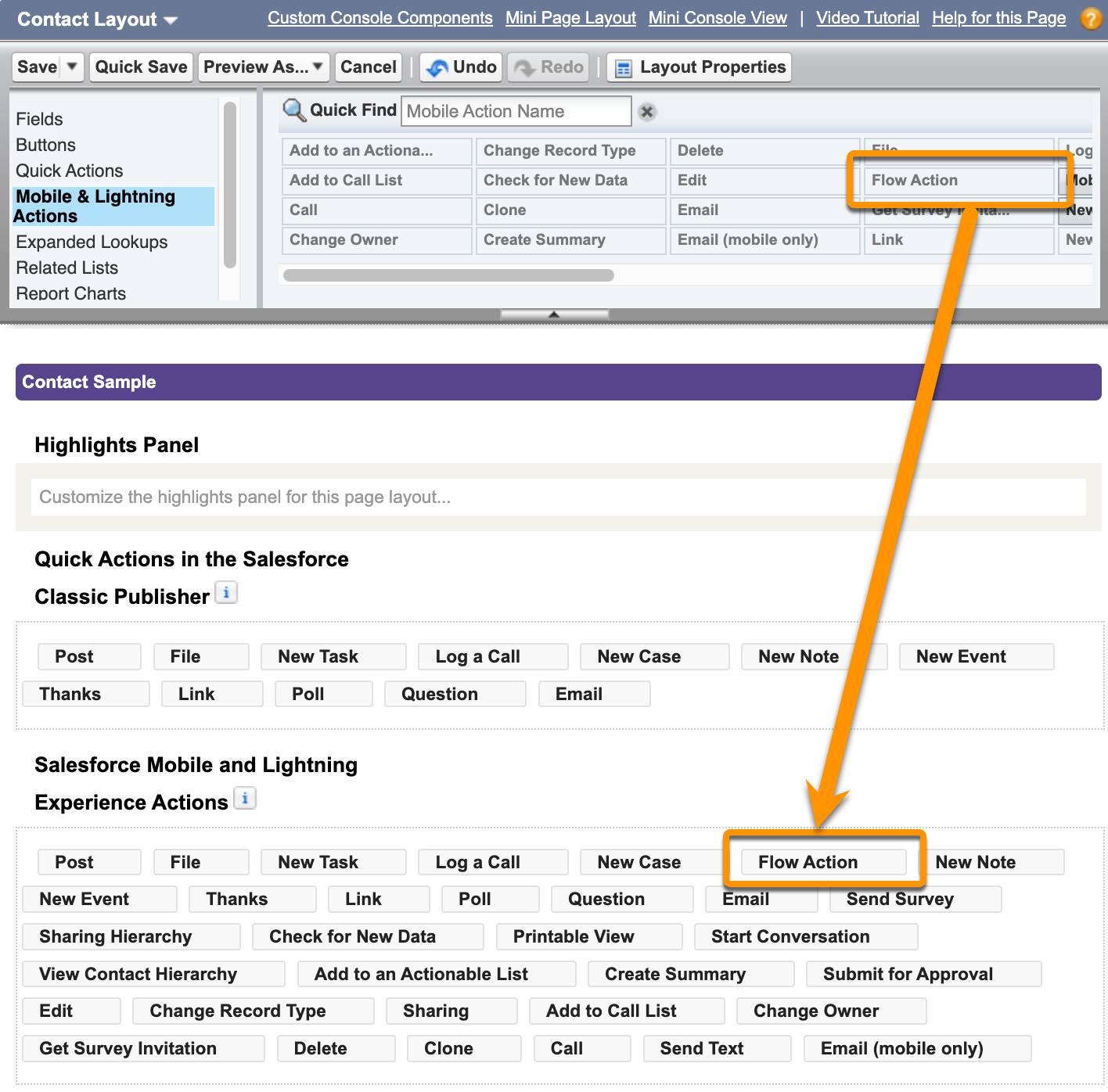Open the Mini Console View link
The image size is (1108, 1092).
pos(718,18)
